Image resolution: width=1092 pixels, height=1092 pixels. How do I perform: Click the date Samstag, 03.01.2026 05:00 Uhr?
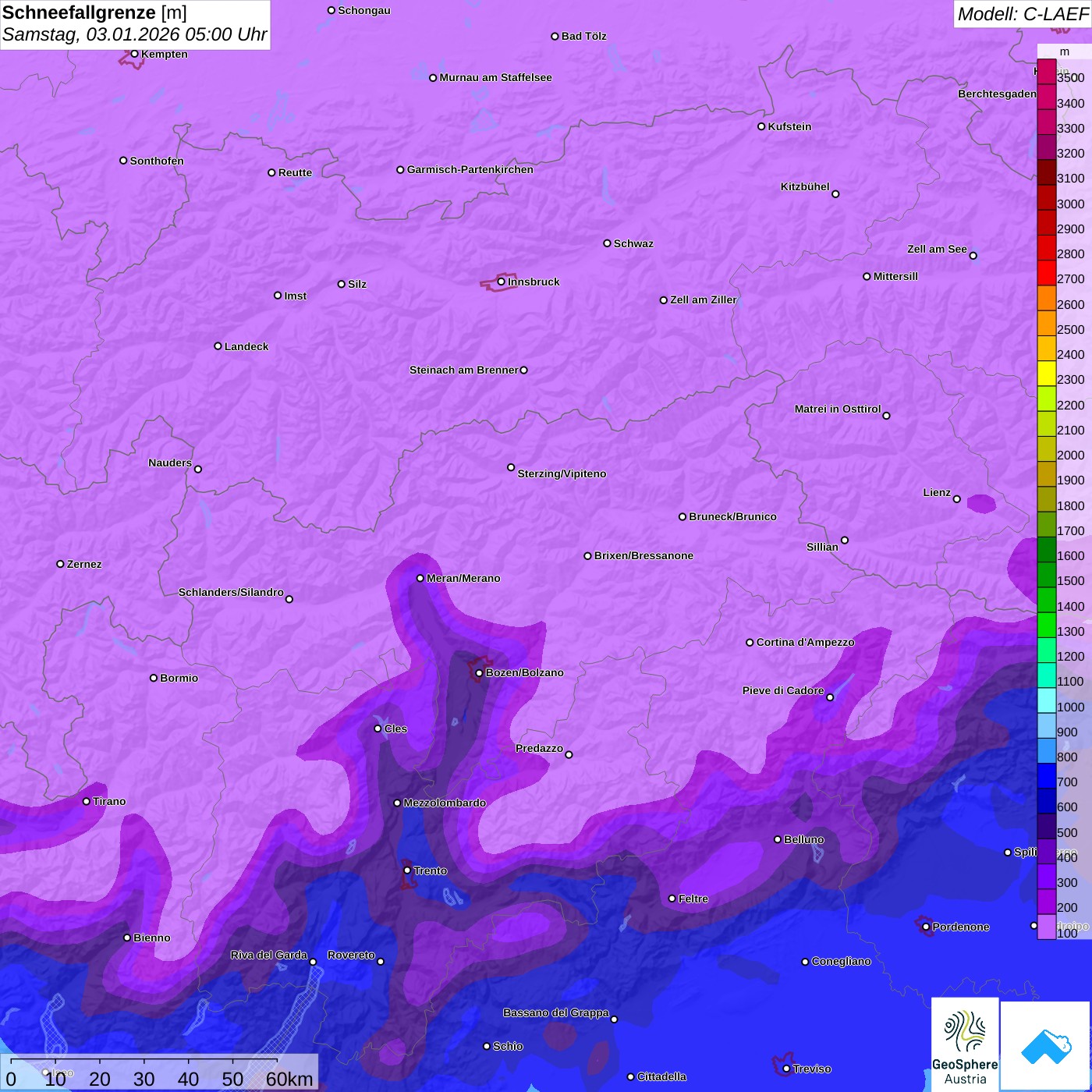pos(134,34)
